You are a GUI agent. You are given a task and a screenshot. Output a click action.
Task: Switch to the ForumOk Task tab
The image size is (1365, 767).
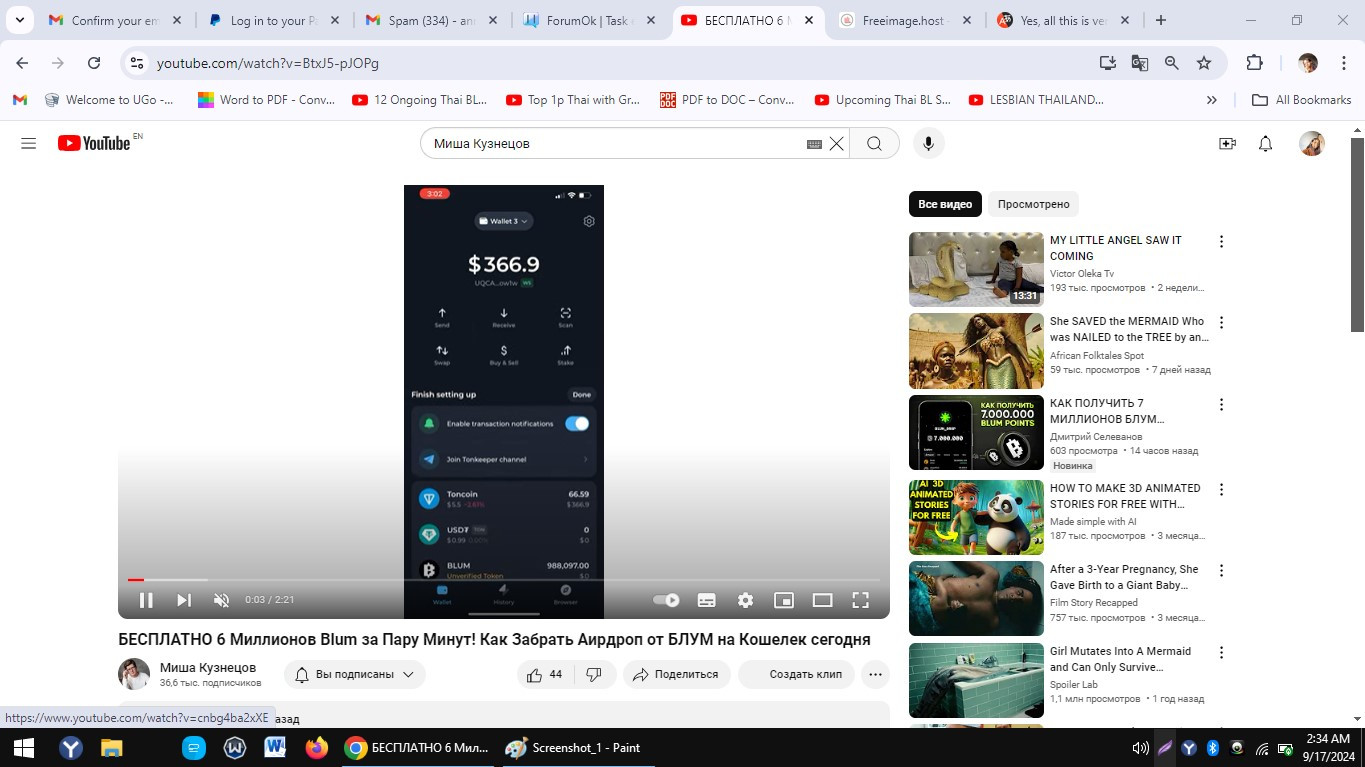click(589, 20)
